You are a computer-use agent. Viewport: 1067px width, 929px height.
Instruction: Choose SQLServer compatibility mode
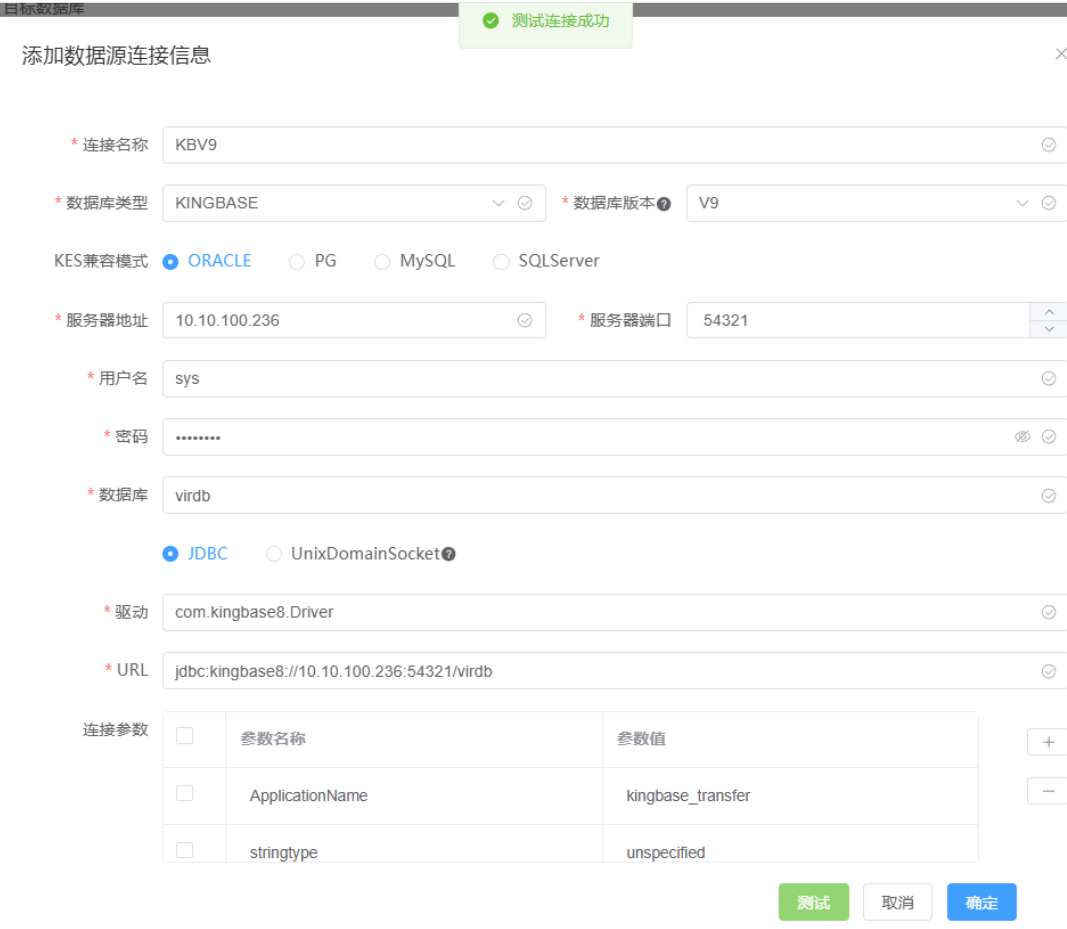coord(501,262)
